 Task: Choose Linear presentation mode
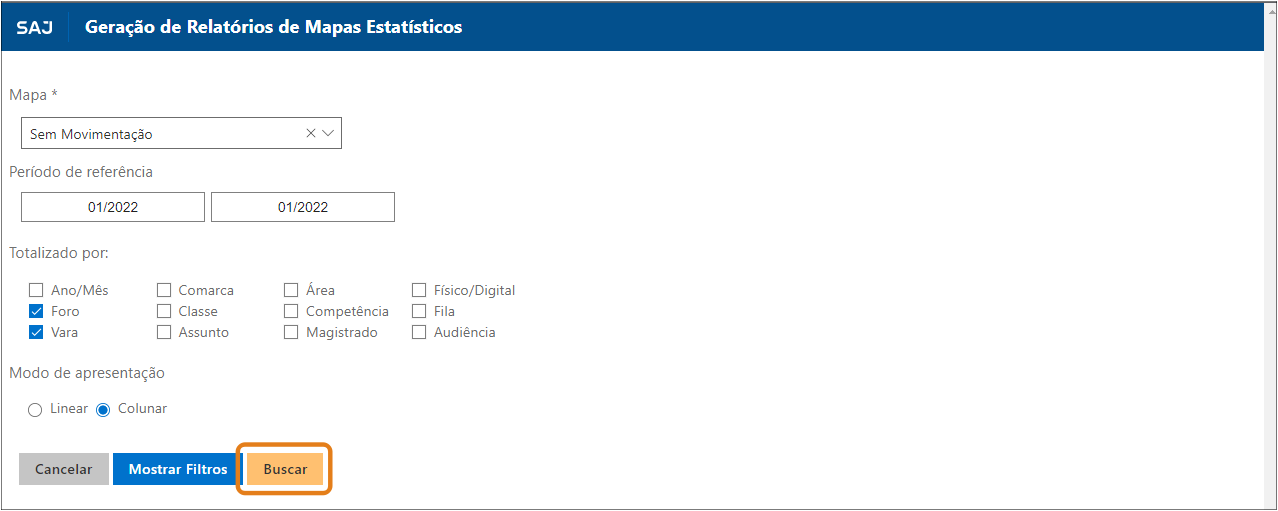pos(36,409)
